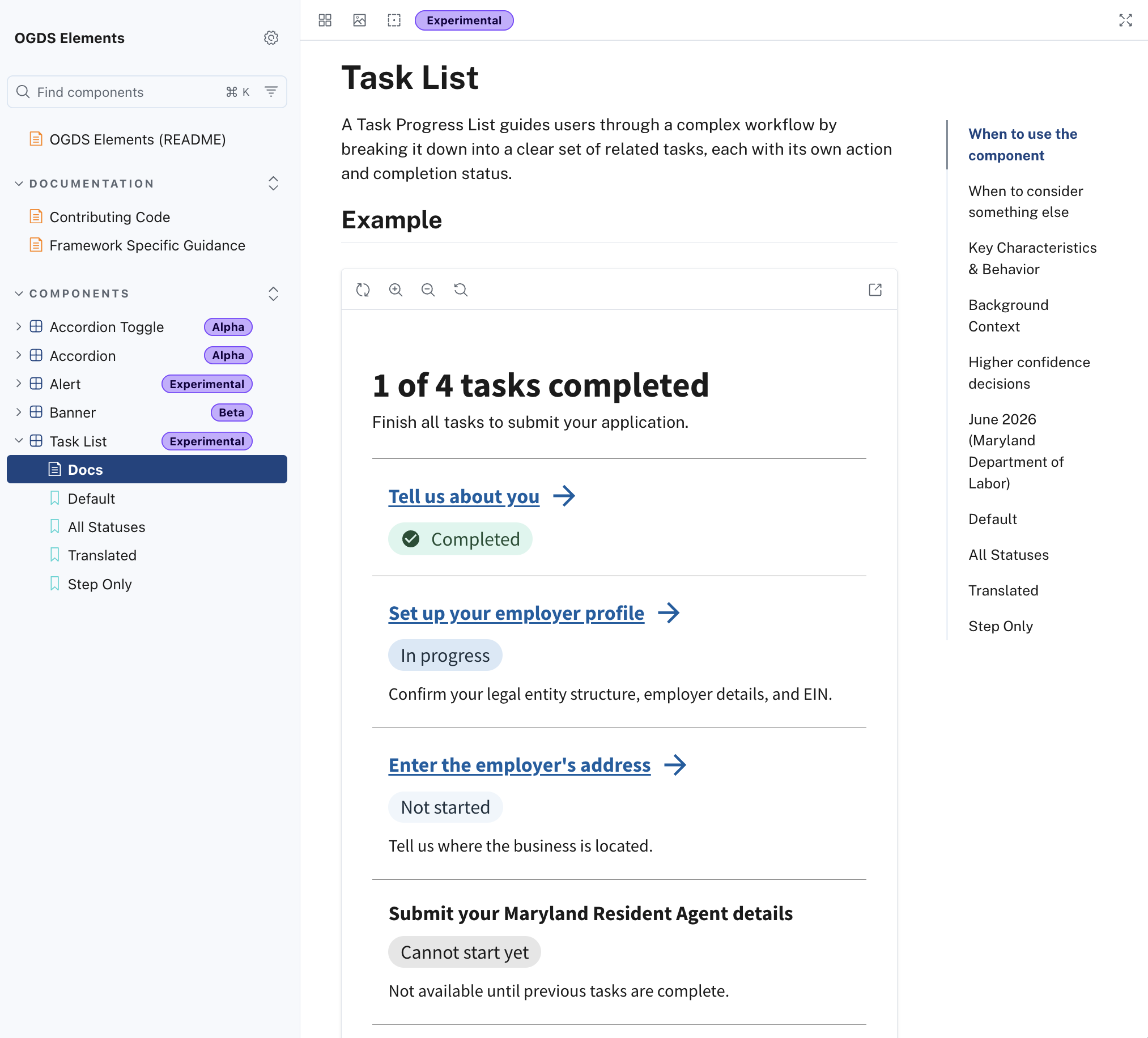Screen dimensions: 1148x1038
Task: Collapse the Task List tree node
Action: (x=19, y=440)
